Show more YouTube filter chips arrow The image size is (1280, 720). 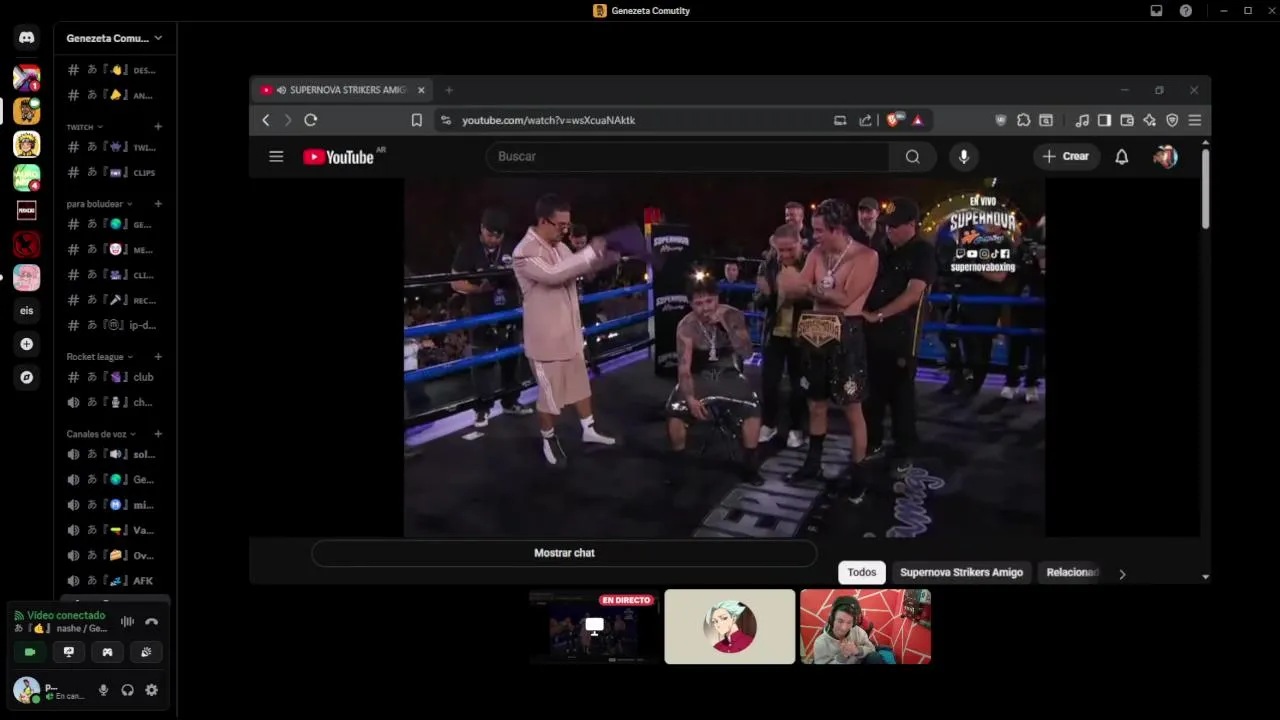pos(1122,574)
